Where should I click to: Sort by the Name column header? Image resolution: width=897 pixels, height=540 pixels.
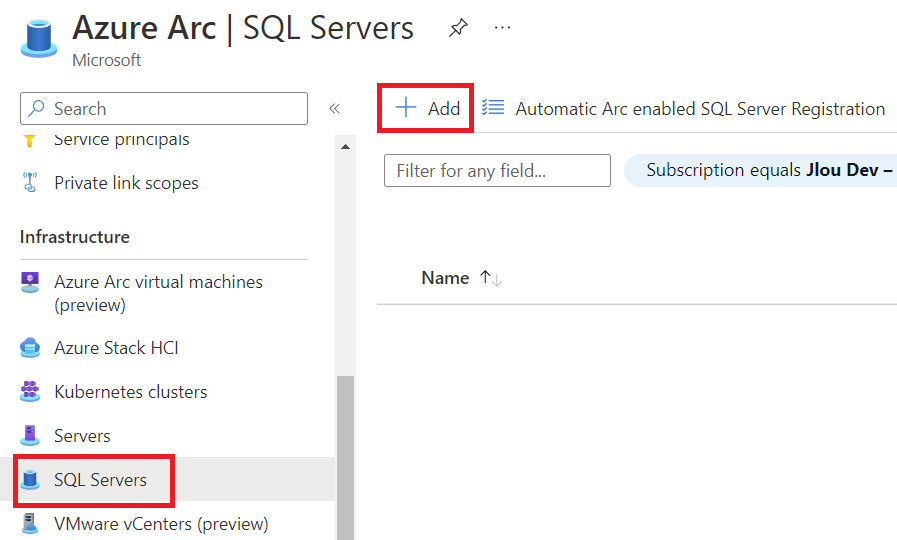click(445, 278)
